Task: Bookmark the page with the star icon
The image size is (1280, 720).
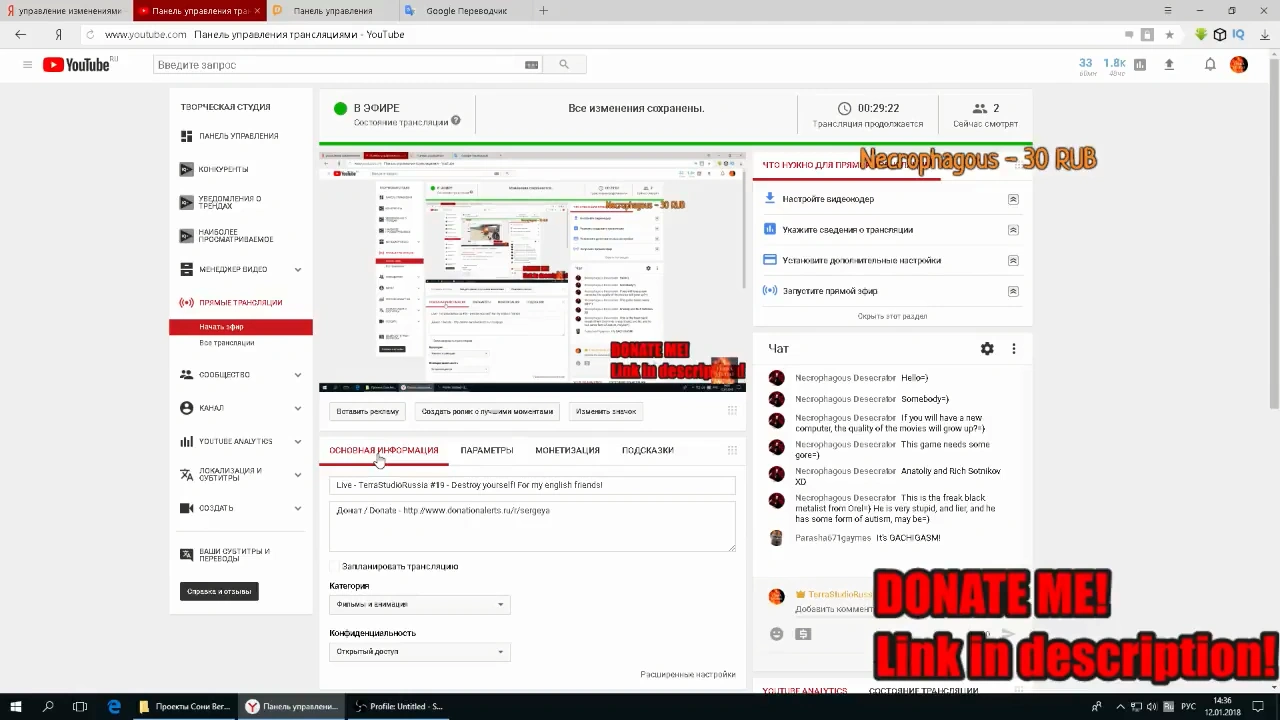Action: coord(1169,35)
